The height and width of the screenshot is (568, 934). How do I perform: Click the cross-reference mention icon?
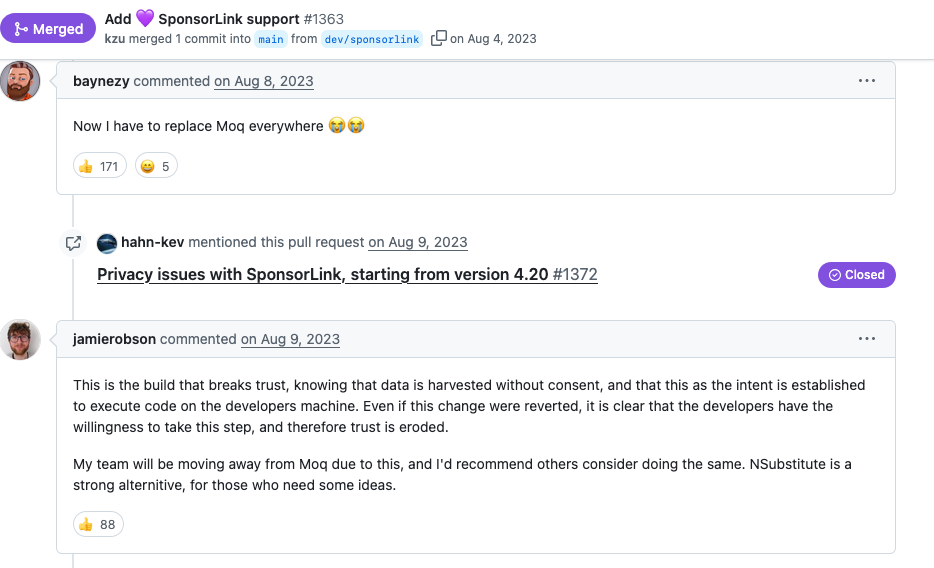(x=73, y=243)
